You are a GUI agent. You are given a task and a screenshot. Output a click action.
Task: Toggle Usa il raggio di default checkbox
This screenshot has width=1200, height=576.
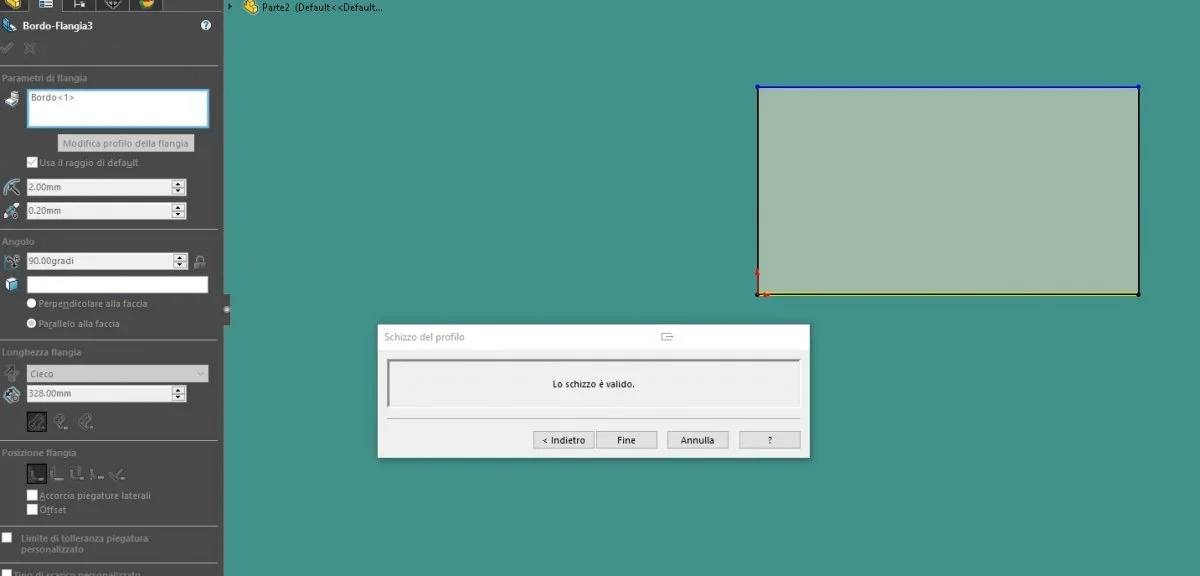32,162
